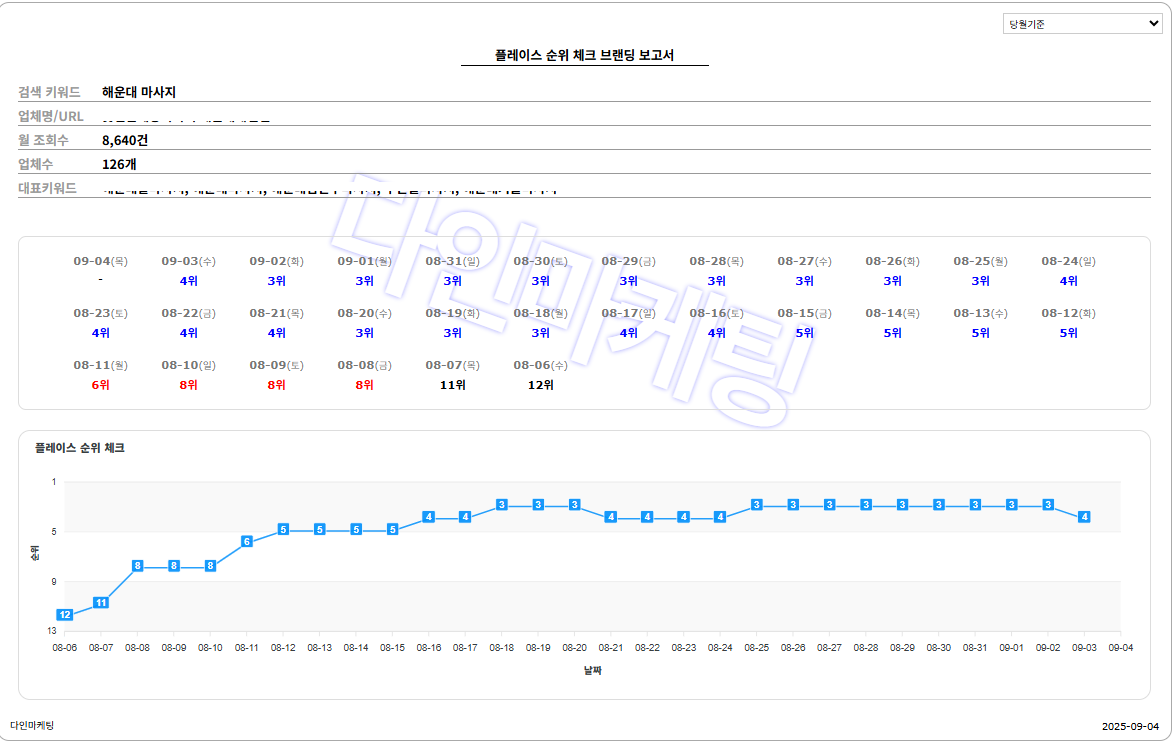This screenshot has height=743, width=1174.
Task: Click the 09-03(수) date in the rank table
Action: pyautogui.click(x=188, y=261)
